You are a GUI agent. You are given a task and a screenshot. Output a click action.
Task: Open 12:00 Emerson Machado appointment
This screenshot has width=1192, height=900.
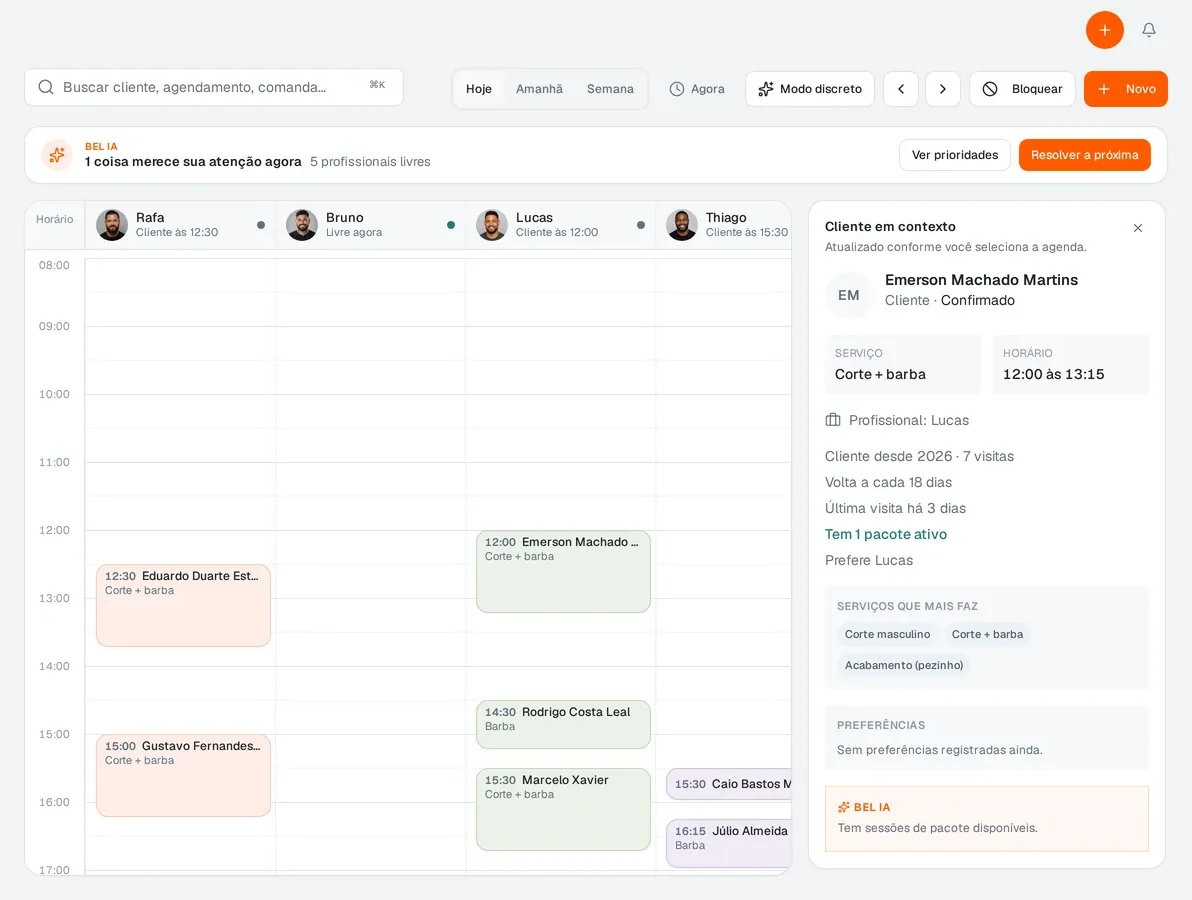coord(563,572)
